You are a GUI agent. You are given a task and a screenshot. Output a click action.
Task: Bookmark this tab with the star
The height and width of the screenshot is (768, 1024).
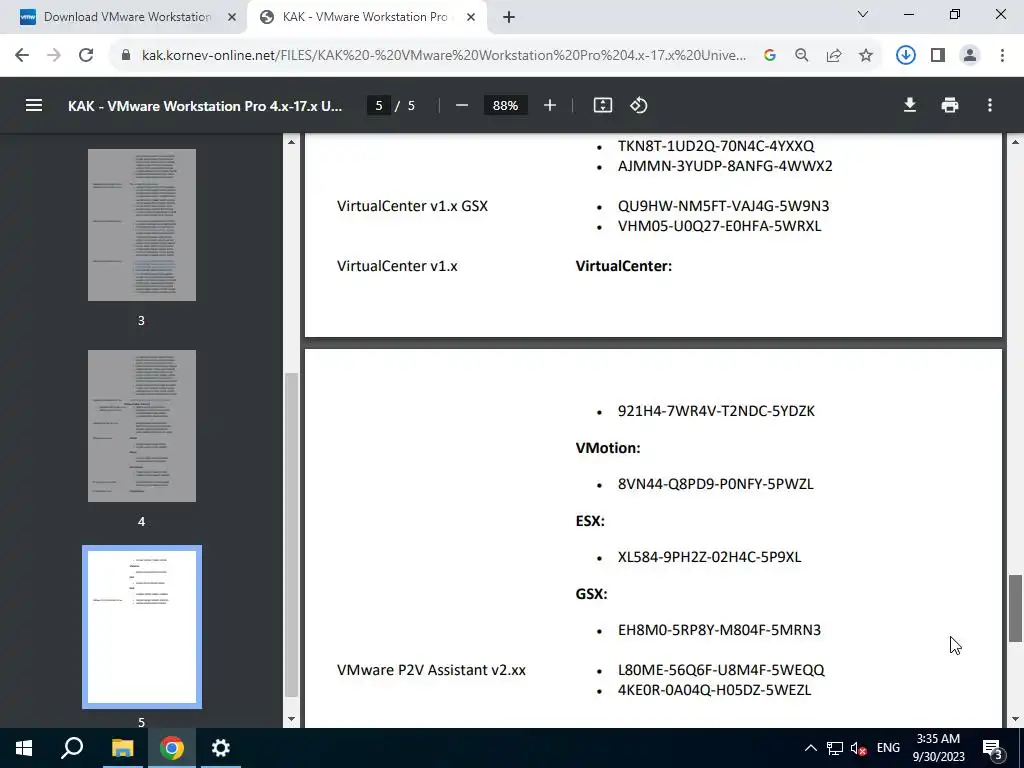point(866,55)
